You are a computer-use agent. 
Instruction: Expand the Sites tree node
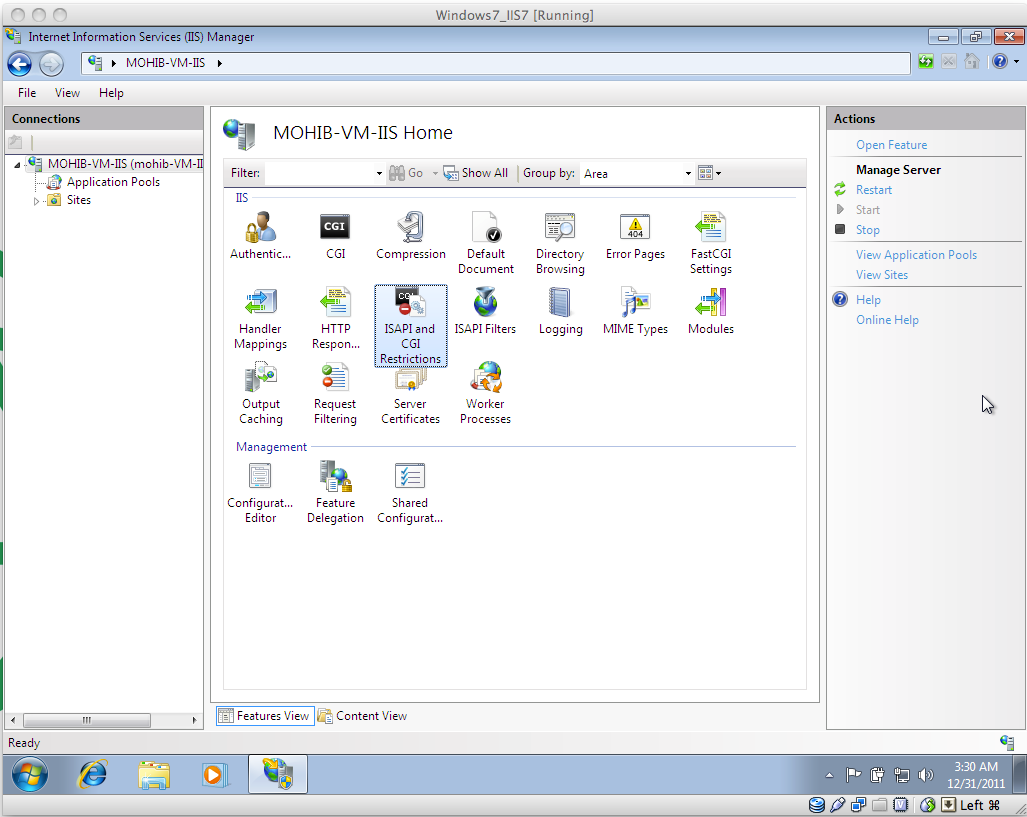pos(37,201)
